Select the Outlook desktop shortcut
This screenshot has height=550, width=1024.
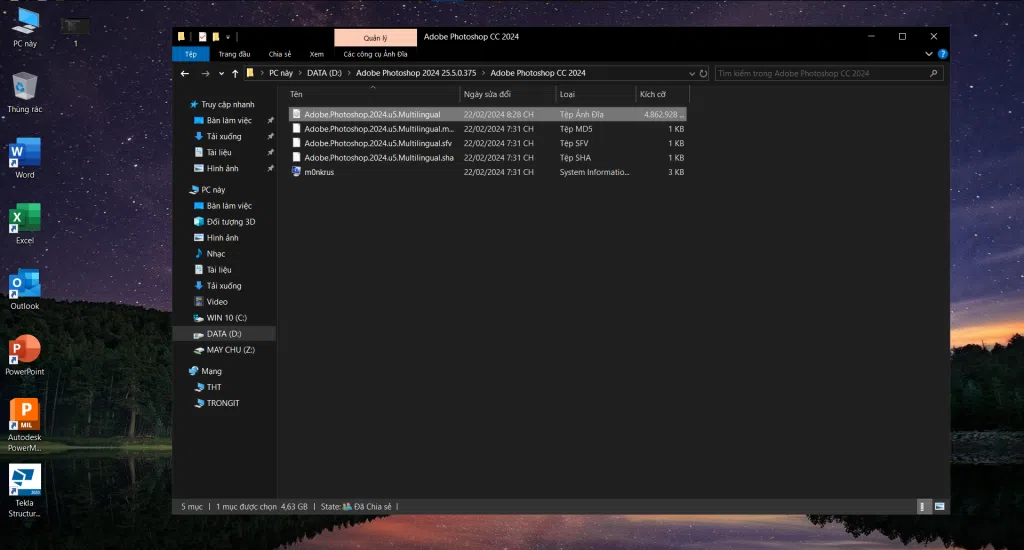(x=25, y=289)
